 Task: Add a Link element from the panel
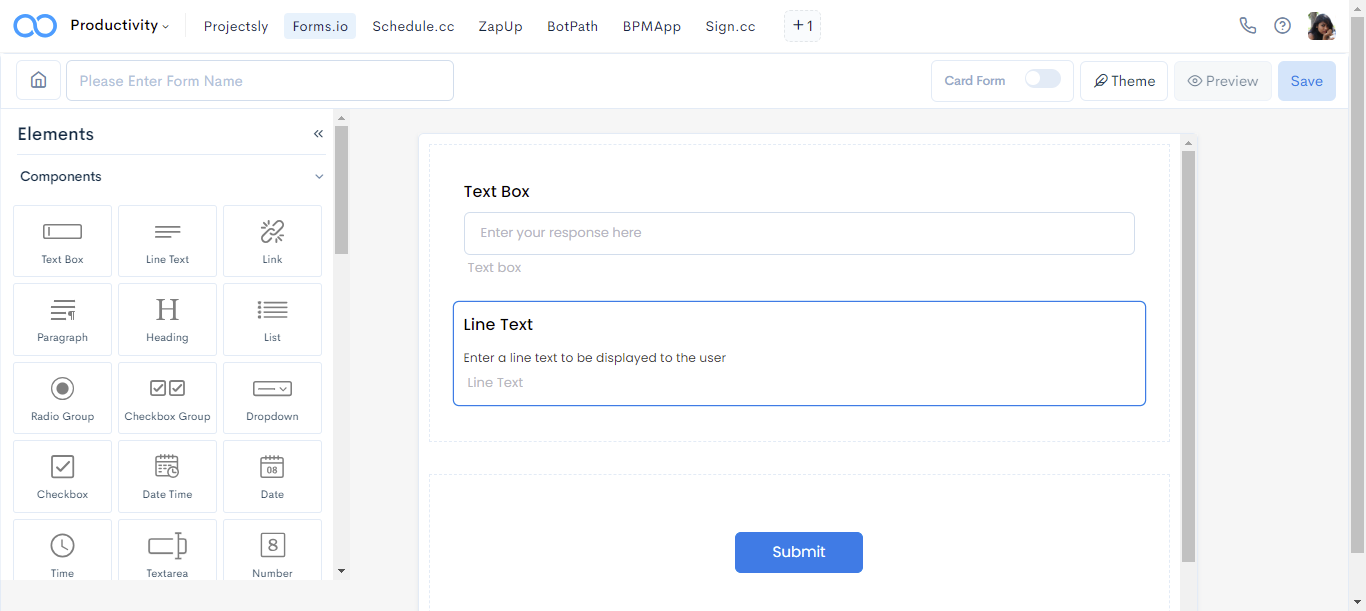(x=272, y=240)
